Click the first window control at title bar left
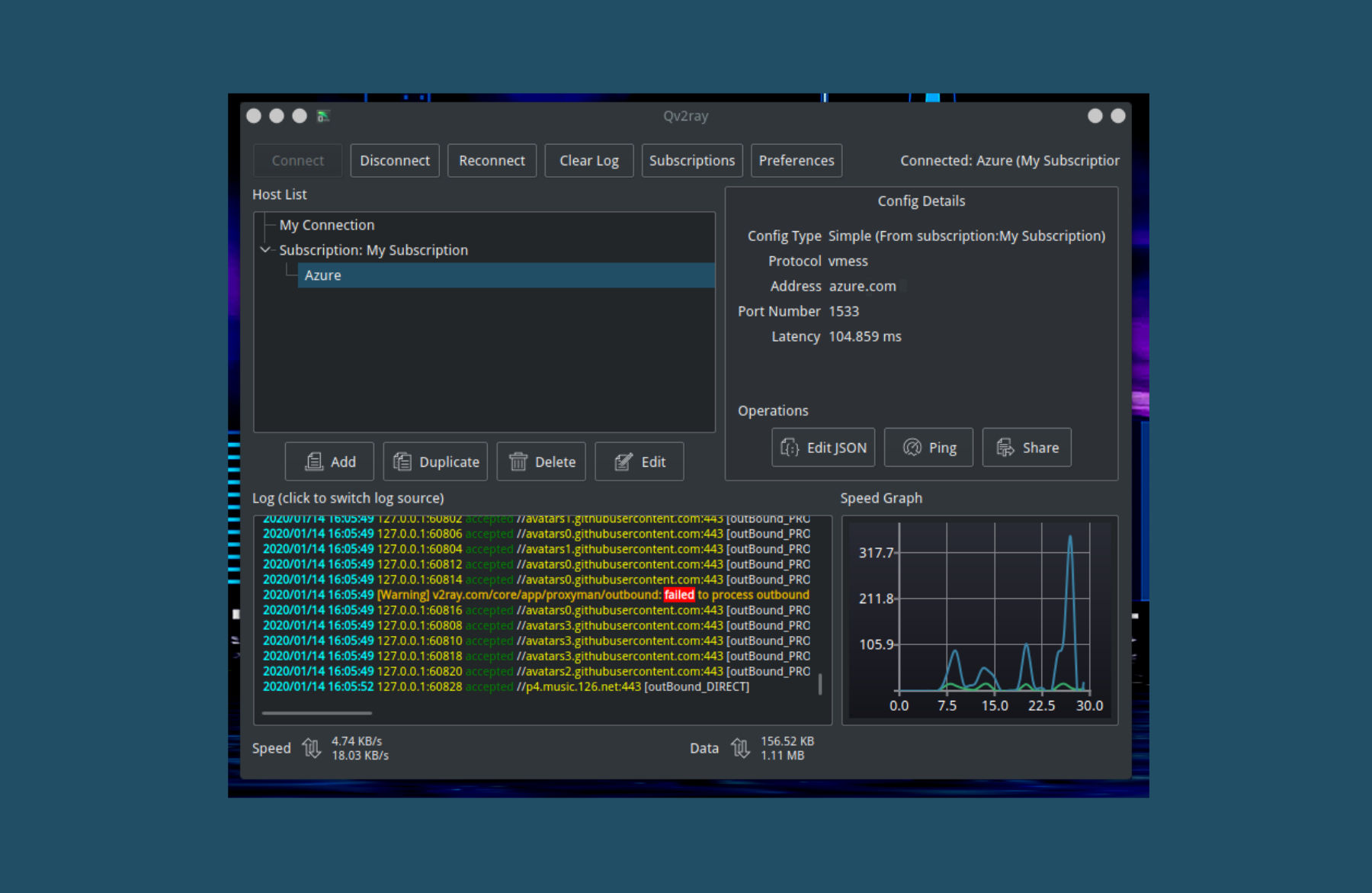Viewport: 1372px width, 893px height. (x=254, y=116)
